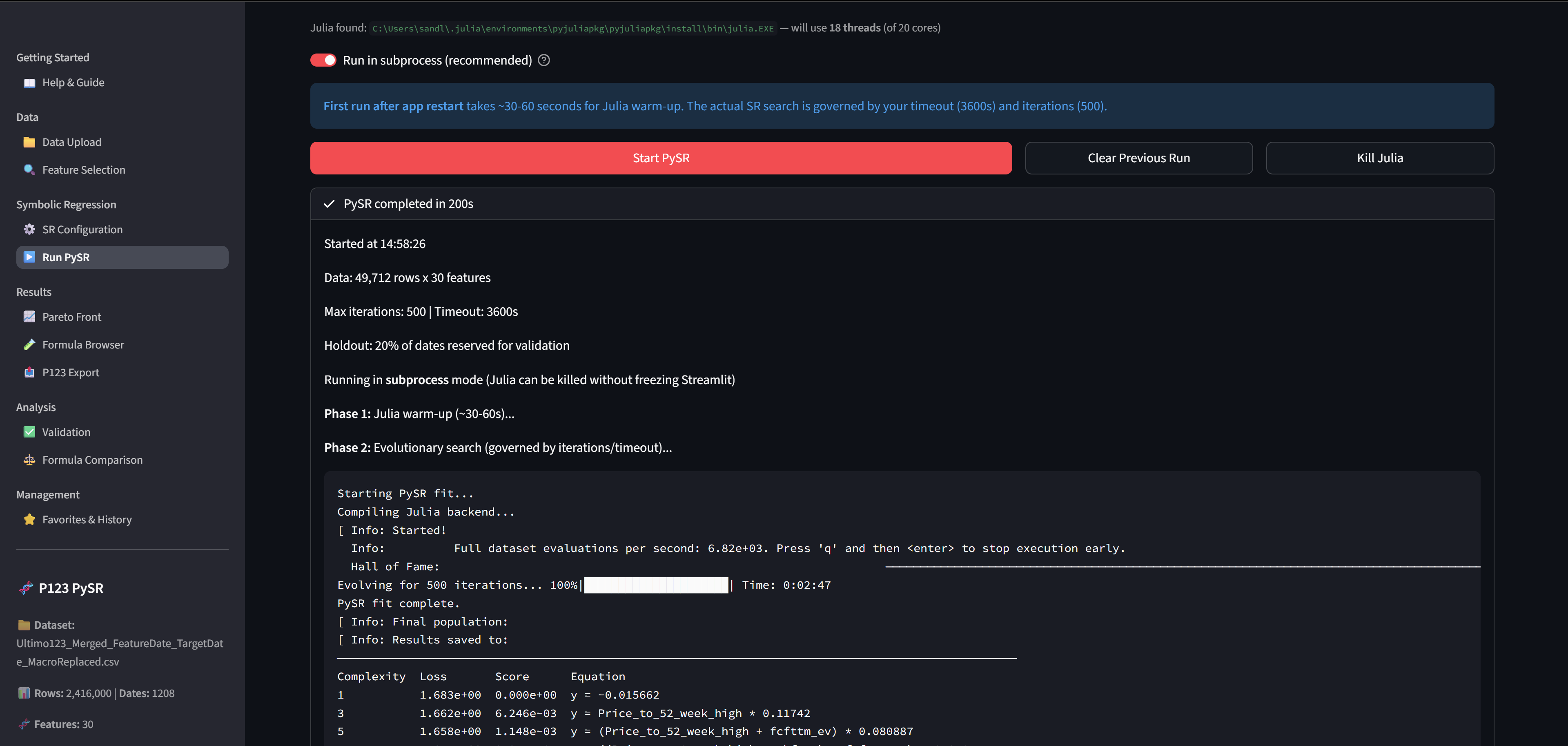Click the Feature Selection magnifier icon

tap(29, 170)
